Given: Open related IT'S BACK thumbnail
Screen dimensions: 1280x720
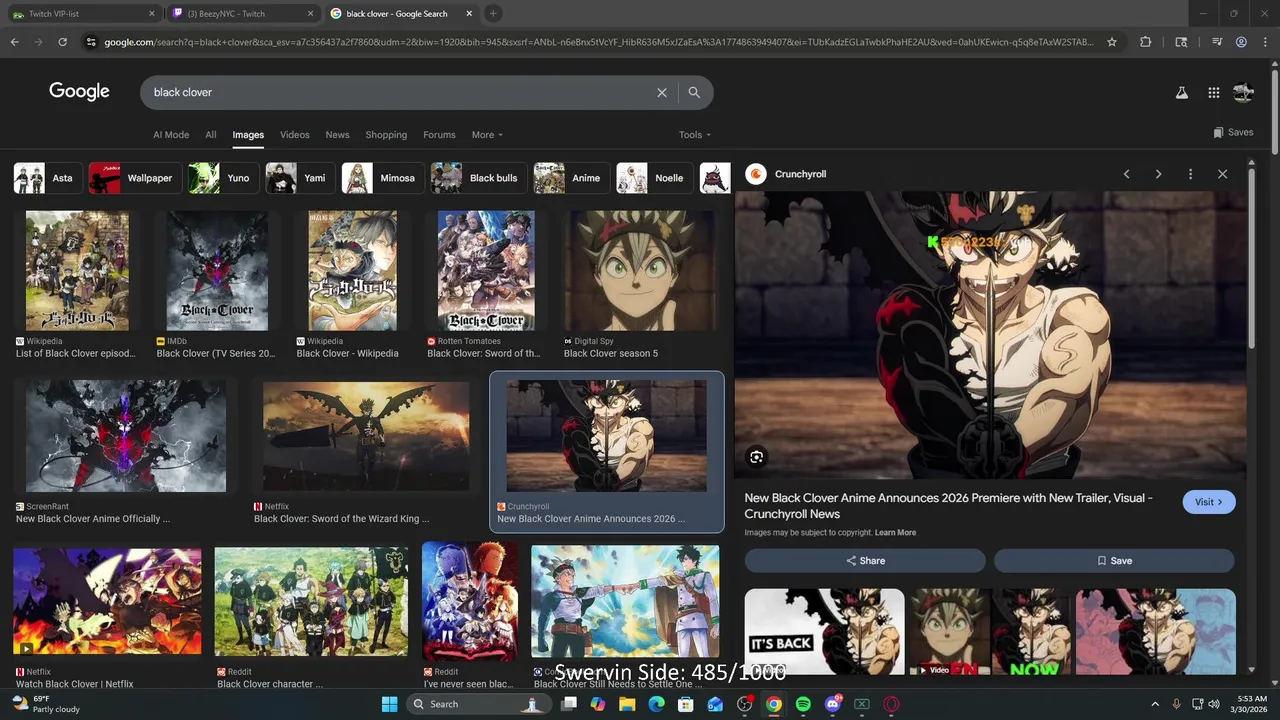Looking at the screenshot, I should click(824, 632).
